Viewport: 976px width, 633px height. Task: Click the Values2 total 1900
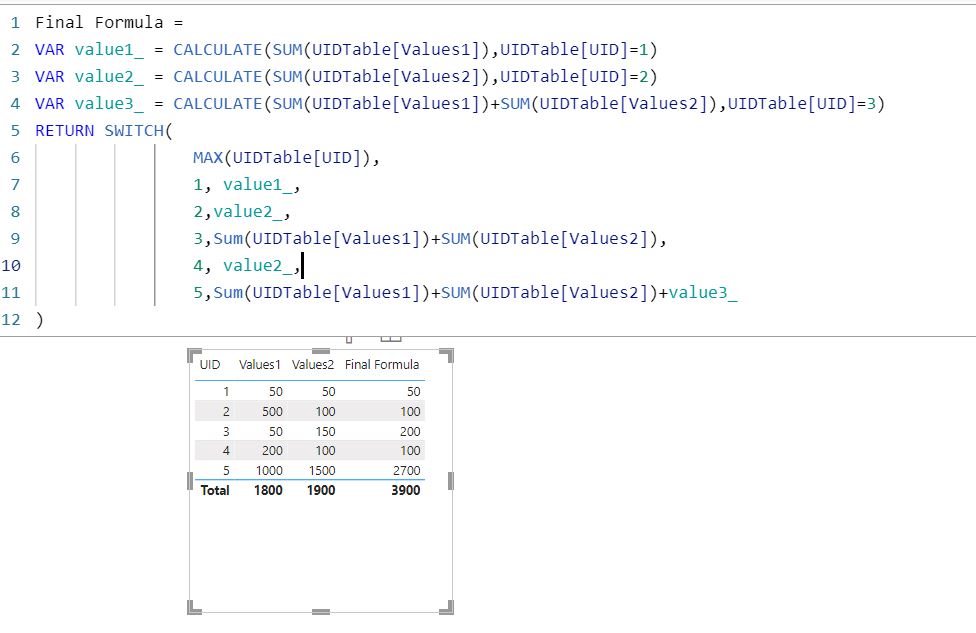coord(321,490)
